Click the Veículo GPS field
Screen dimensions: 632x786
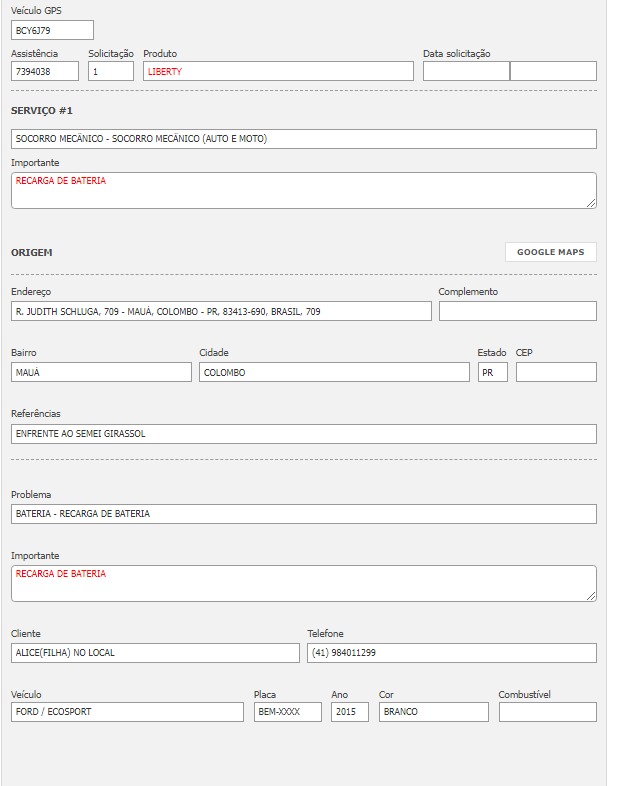pyautogui.click(x=52, y=30)
